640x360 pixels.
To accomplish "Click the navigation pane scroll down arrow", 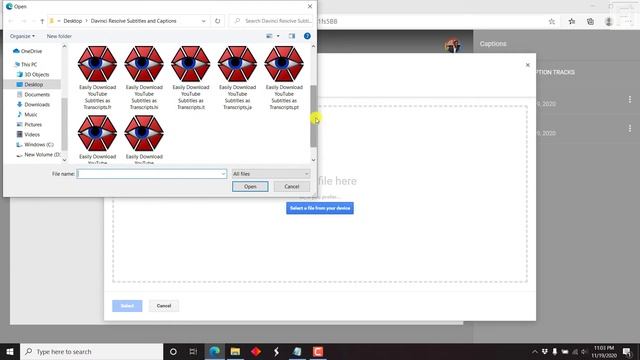I will click(64, 160).
